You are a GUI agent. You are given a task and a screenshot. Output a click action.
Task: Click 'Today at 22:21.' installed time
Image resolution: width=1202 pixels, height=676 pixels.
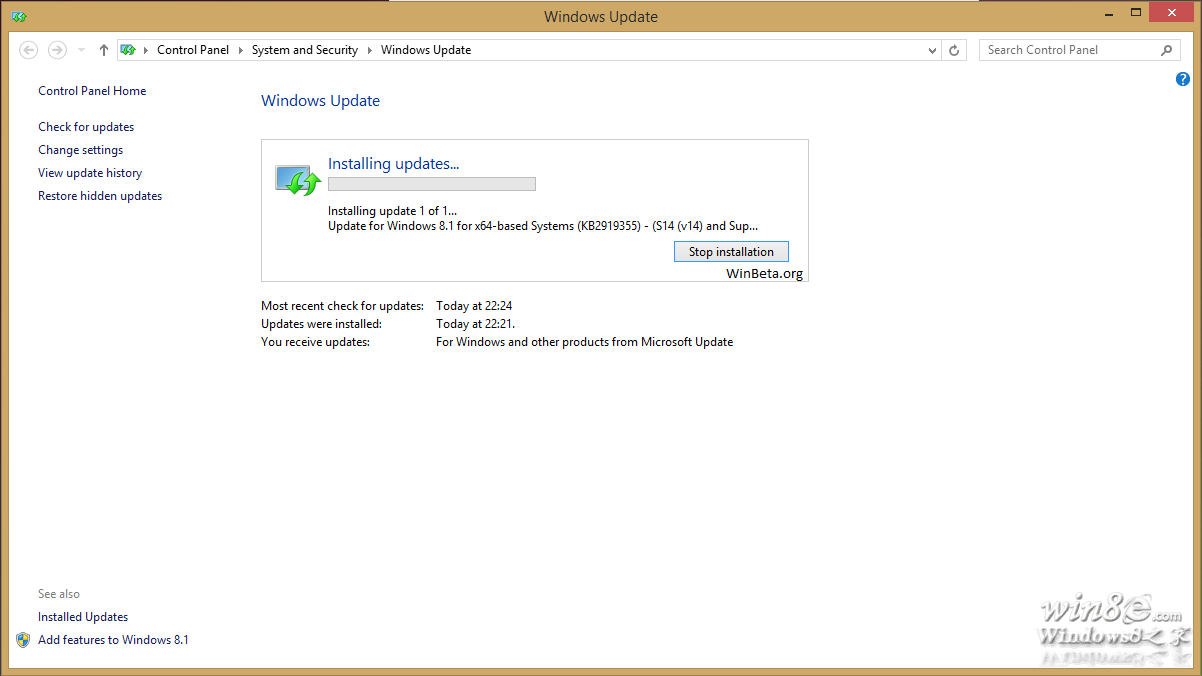476,324
